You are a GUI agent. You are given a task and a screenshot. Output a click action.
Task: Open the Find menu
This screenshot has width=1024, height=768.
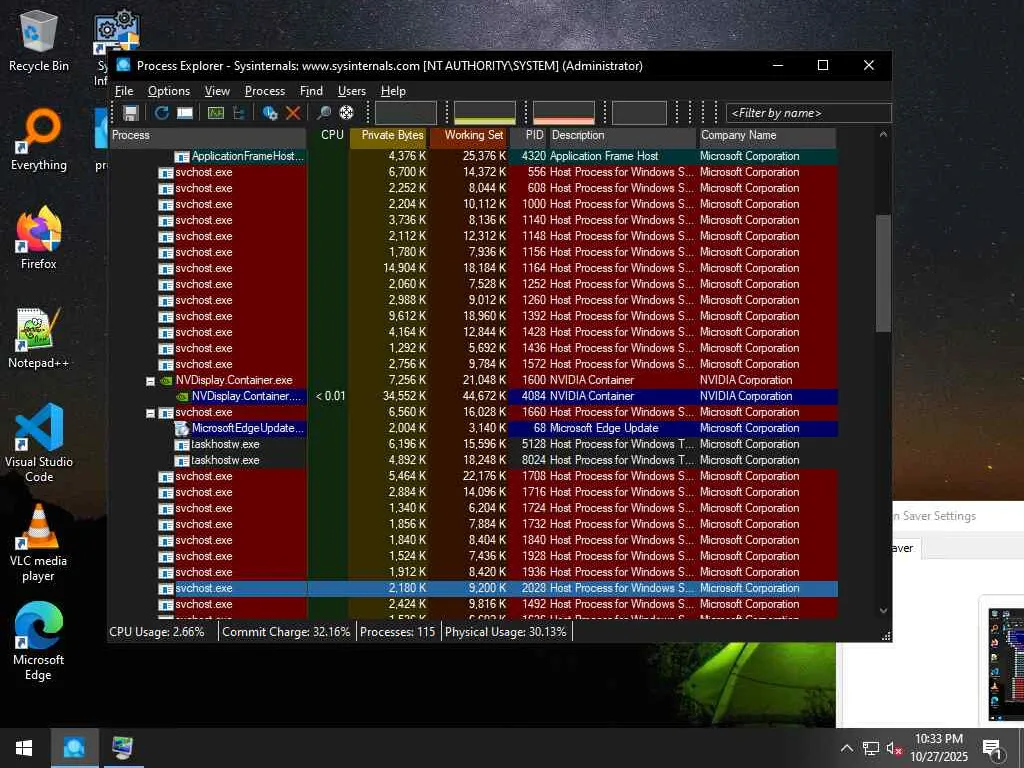pos(311,91)
